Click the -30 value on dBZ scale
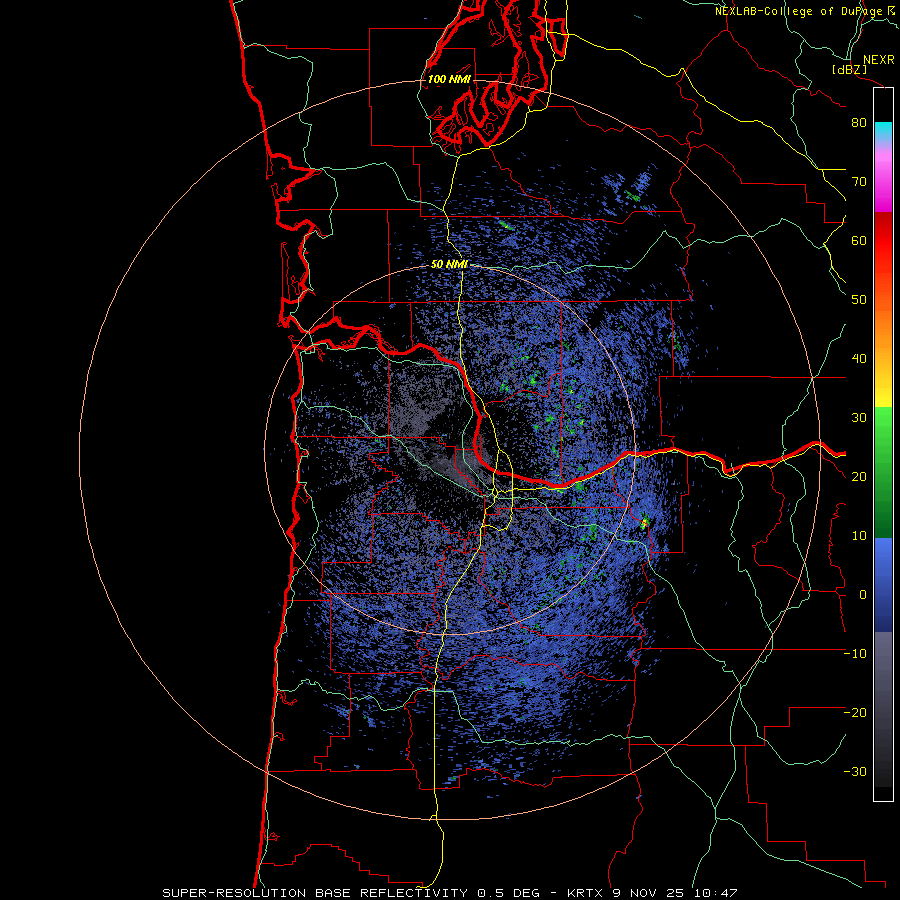 pos(855,772)
